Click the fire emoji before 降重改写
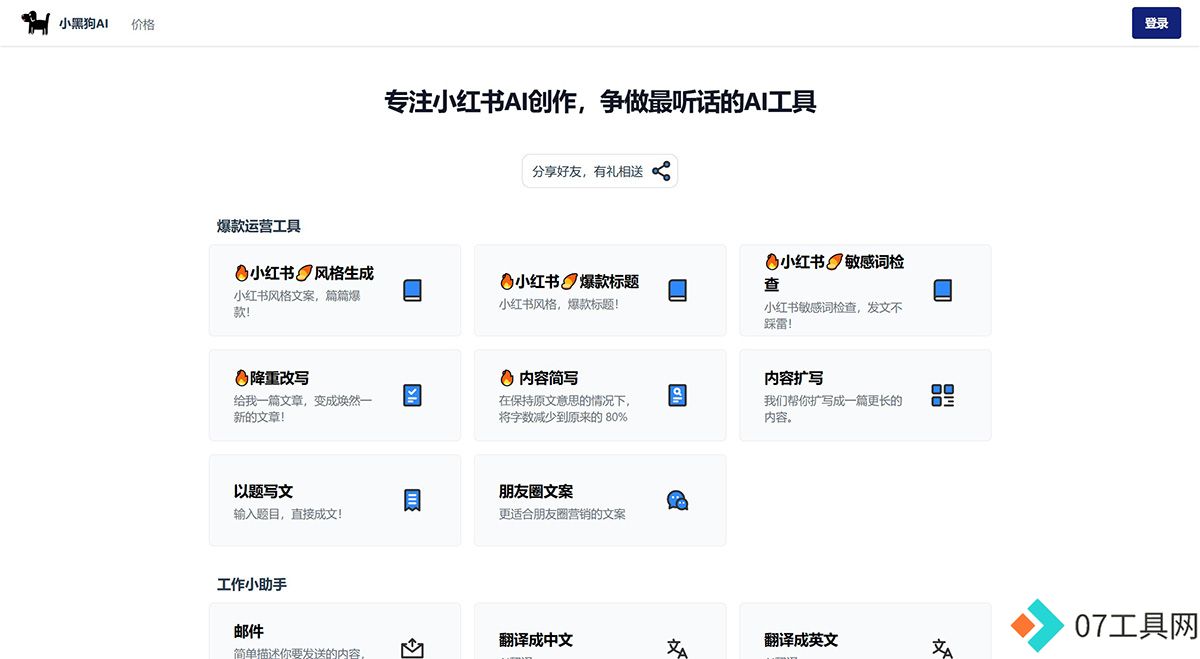1200x659 pixels. coord(241,377)
